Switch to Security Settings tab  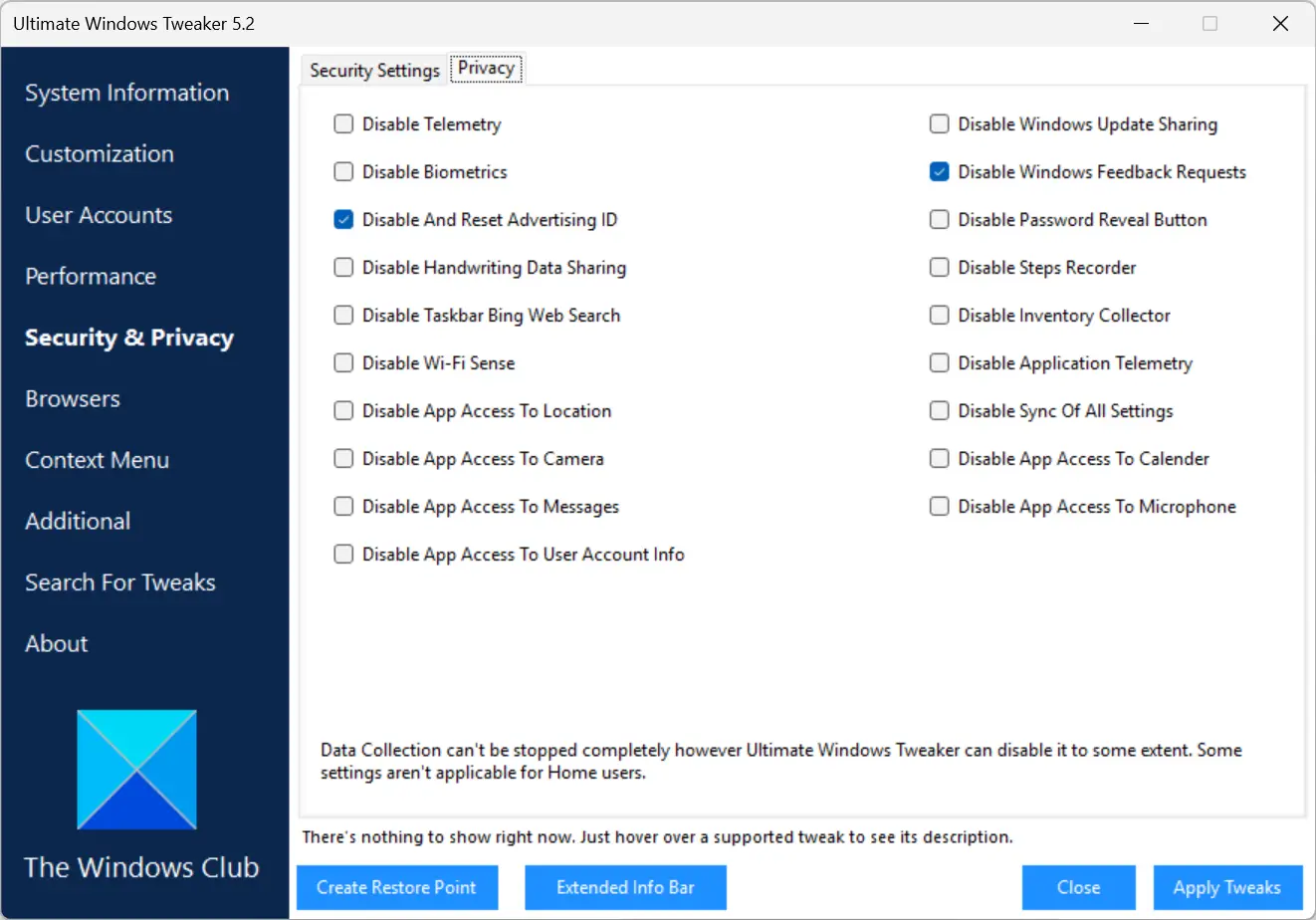[x=374, y=71]
